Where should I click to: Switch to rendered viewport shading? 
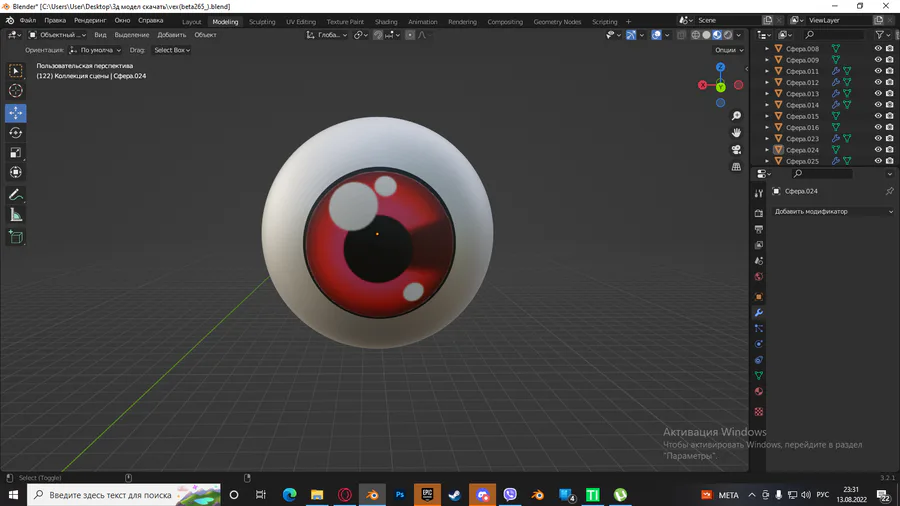728,35
